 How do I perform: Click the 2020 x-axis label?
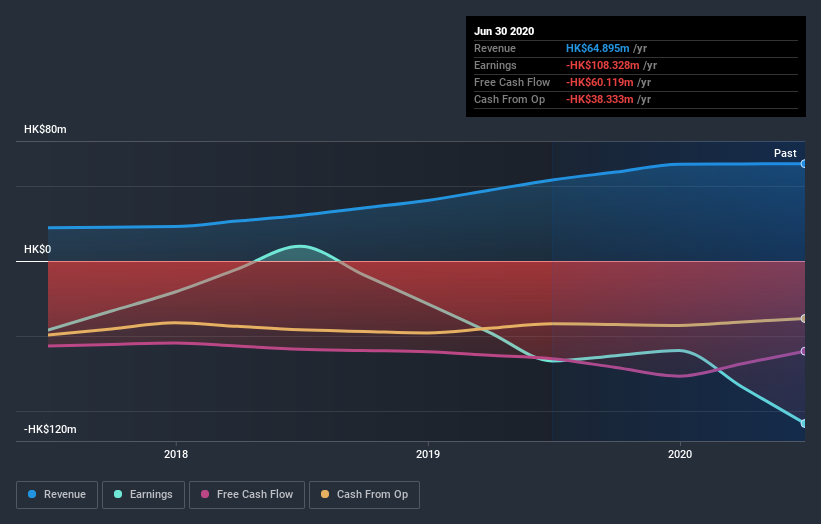coord(680,454)
